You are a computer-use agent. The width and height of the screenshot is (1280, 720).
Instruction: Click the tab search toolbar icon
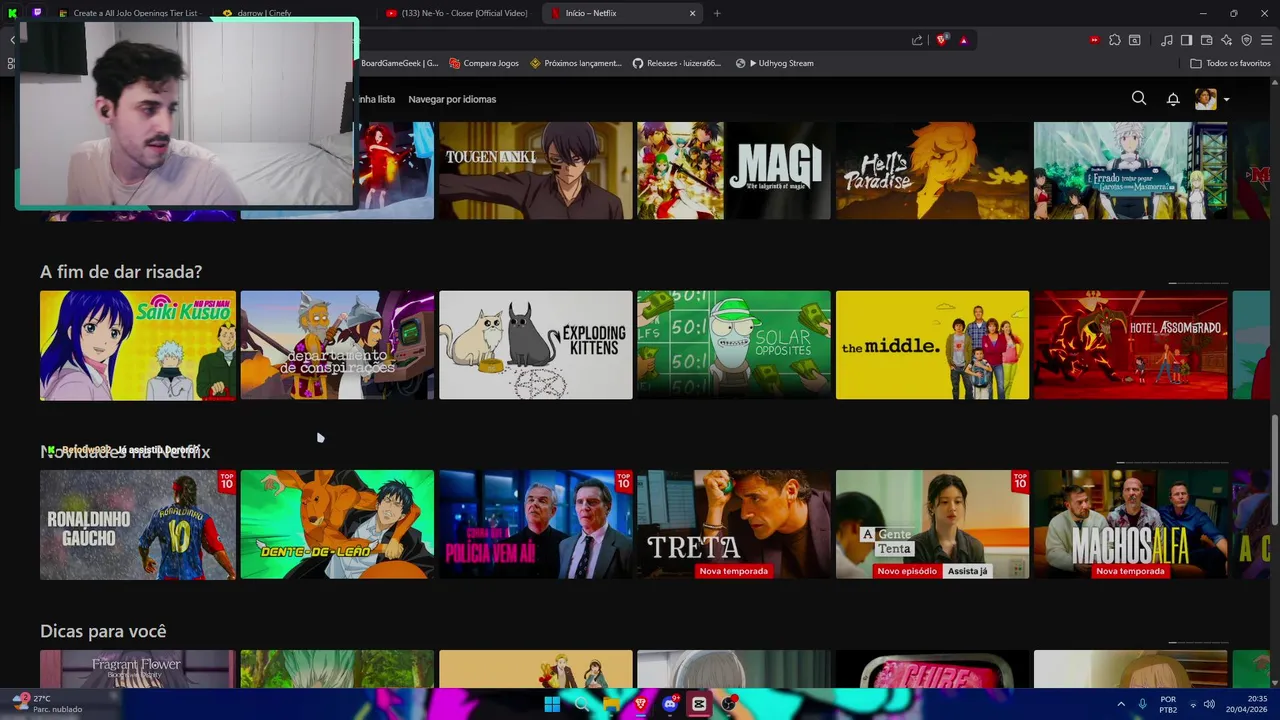[1135, 40]
